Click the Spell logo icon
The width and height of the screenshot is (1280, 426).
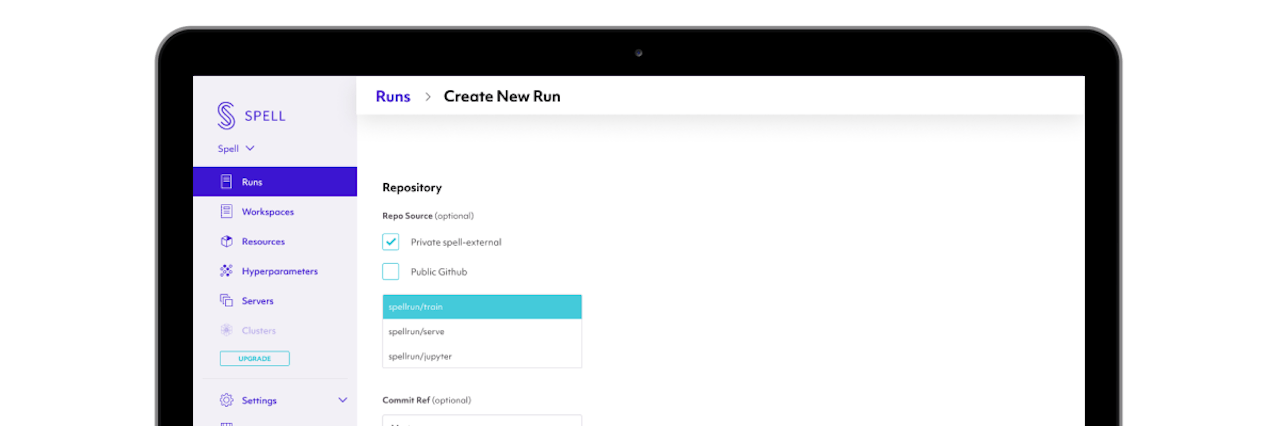coord(227,115)
